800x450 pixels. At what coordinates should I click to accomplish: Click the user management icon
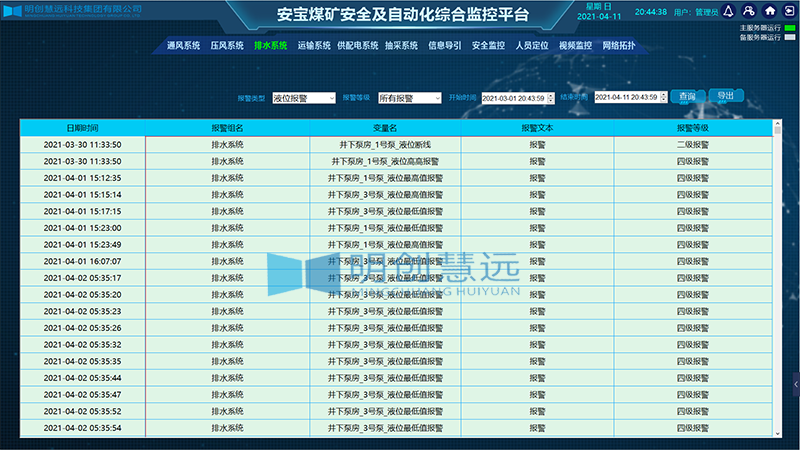(x=747, y=11)
